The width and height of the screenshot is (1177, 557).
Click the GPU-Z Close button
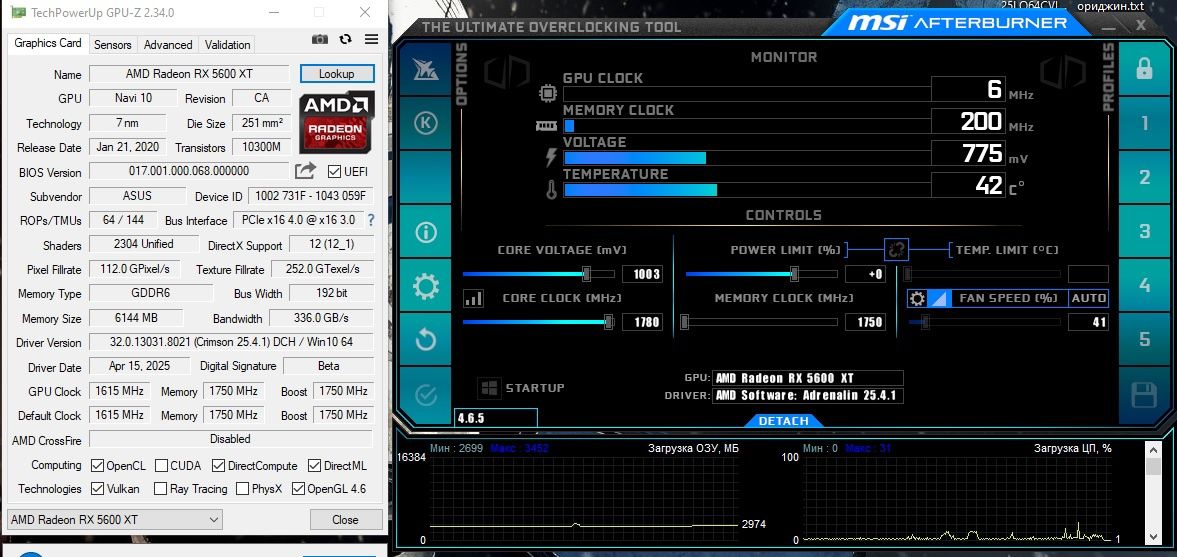(x=345, y=519)
